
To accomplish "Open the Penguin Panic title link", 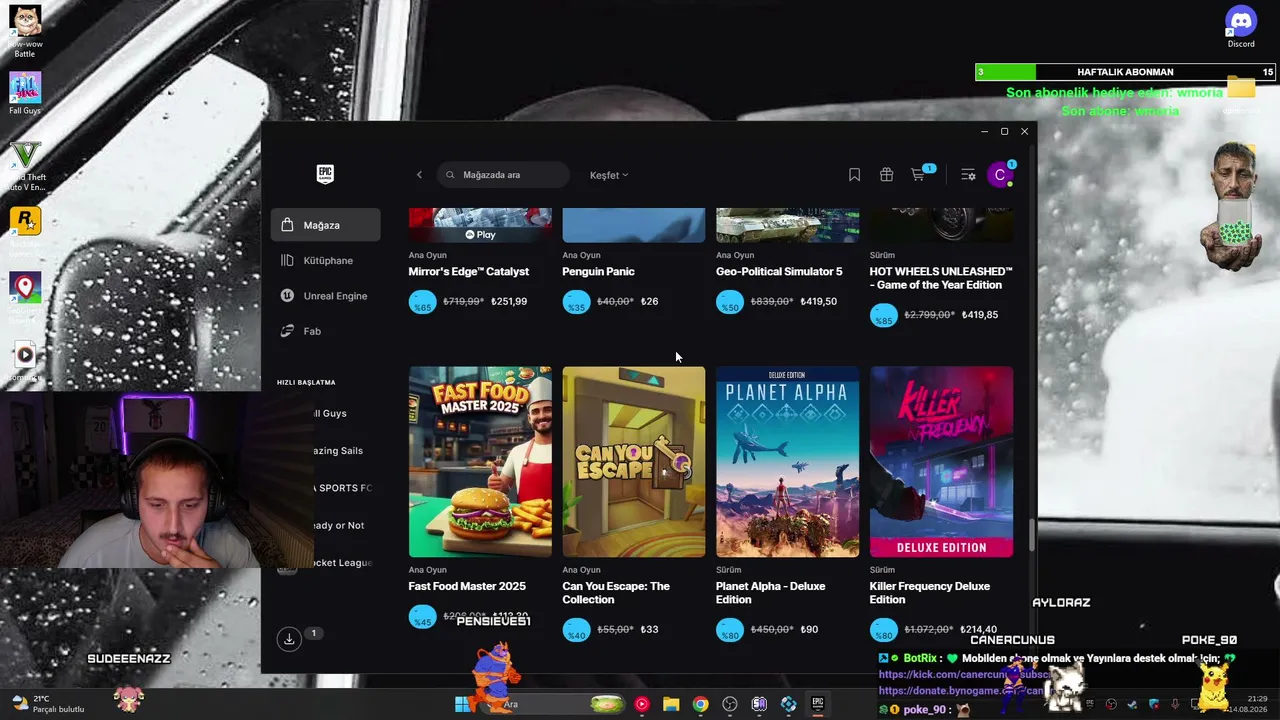I will click(598, 271).
